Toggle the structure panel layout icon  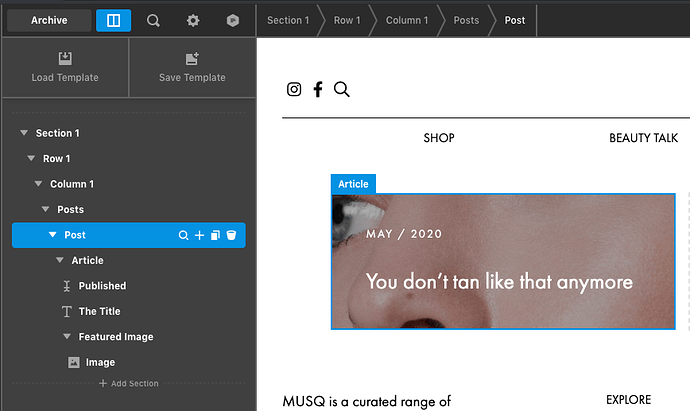tap(113, 20)
